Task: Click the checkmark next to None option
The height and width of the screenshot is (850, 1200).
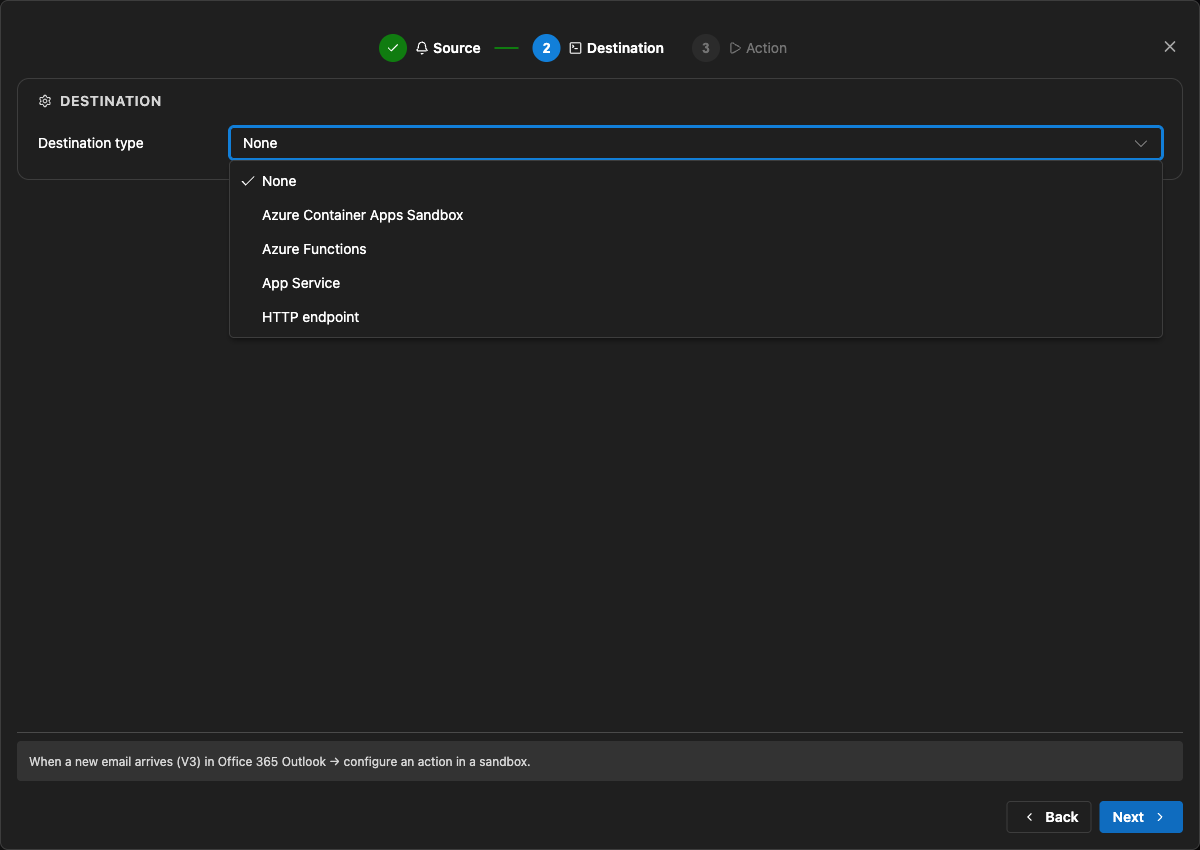Action: (247, 181)
